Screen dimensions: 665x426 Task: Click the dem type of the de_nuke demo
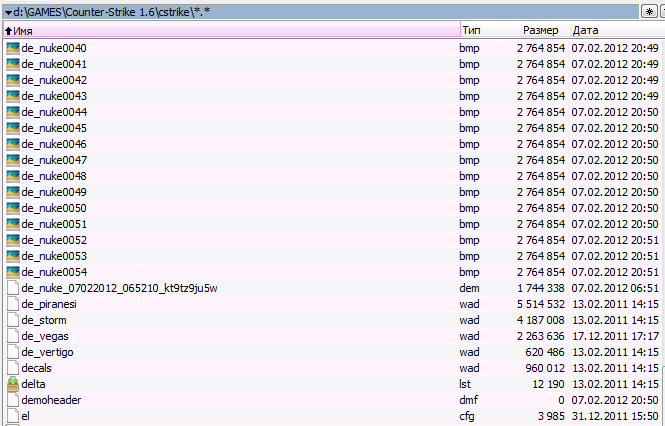(469, 288)
